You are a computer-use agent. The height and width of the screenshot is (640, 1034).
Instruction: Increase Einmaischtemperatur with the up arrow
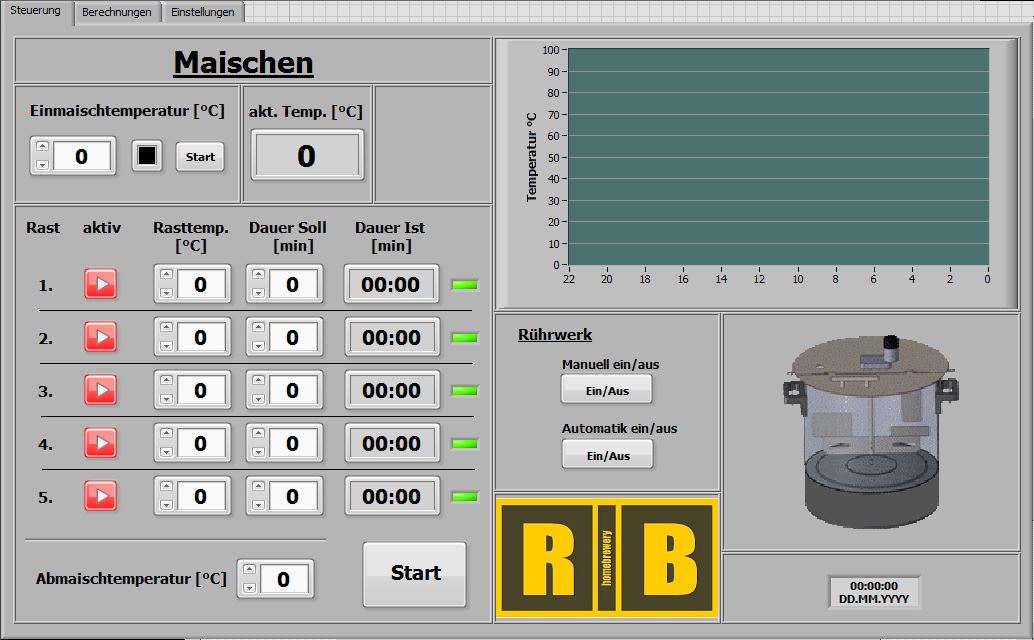coord(42,148)
